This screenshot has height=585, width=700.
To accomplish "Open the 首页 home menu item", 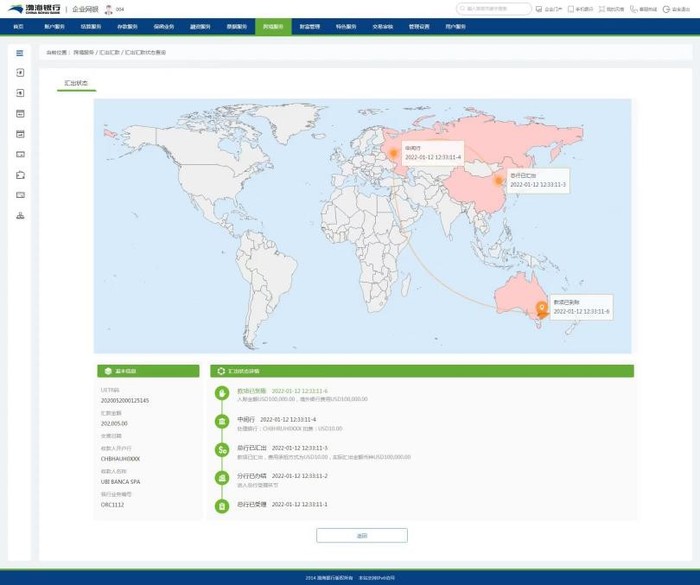I will 18,27.
